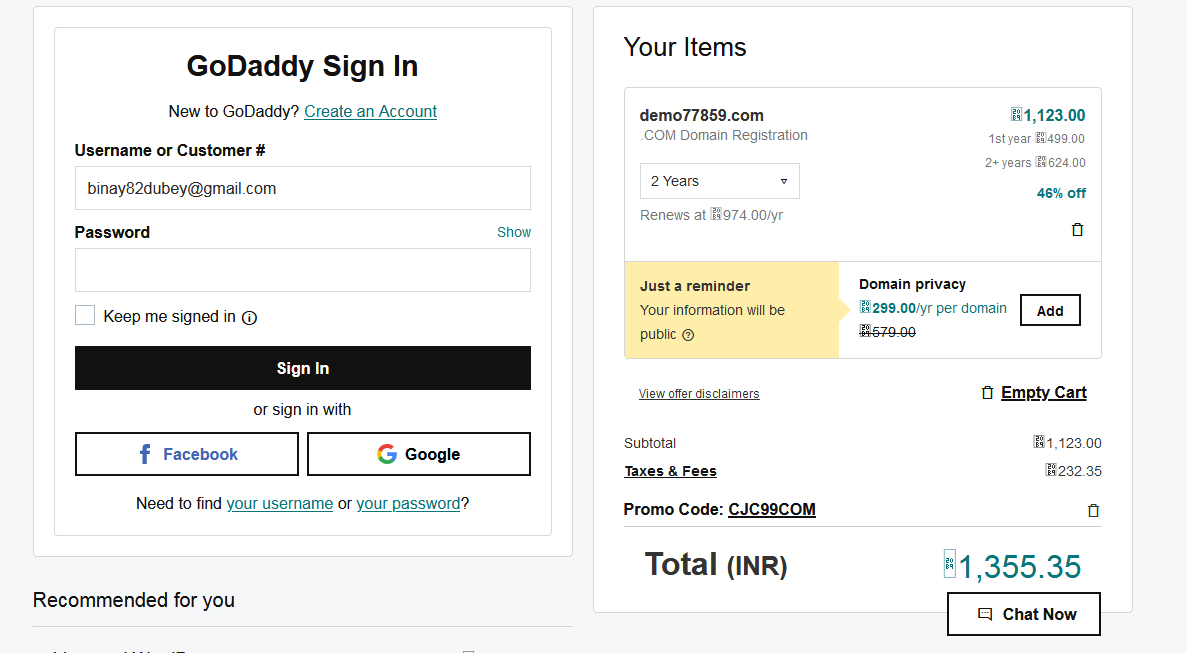Focus the Password input field
Image resolution: width=1187 pixels, height=653 pixels.
pyautogui.click(x=302, y=270)
